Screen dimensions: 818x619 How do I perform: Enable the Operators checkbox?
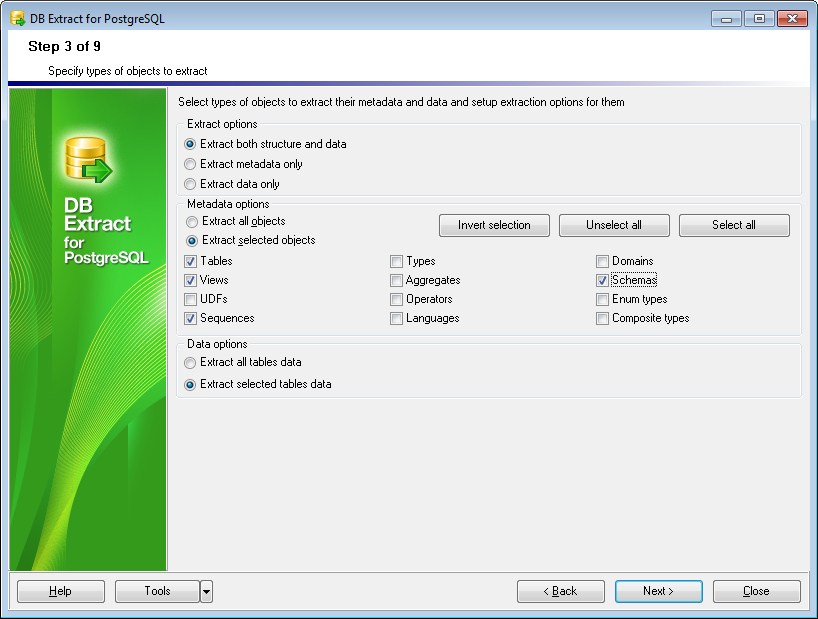tap(396, 299)
